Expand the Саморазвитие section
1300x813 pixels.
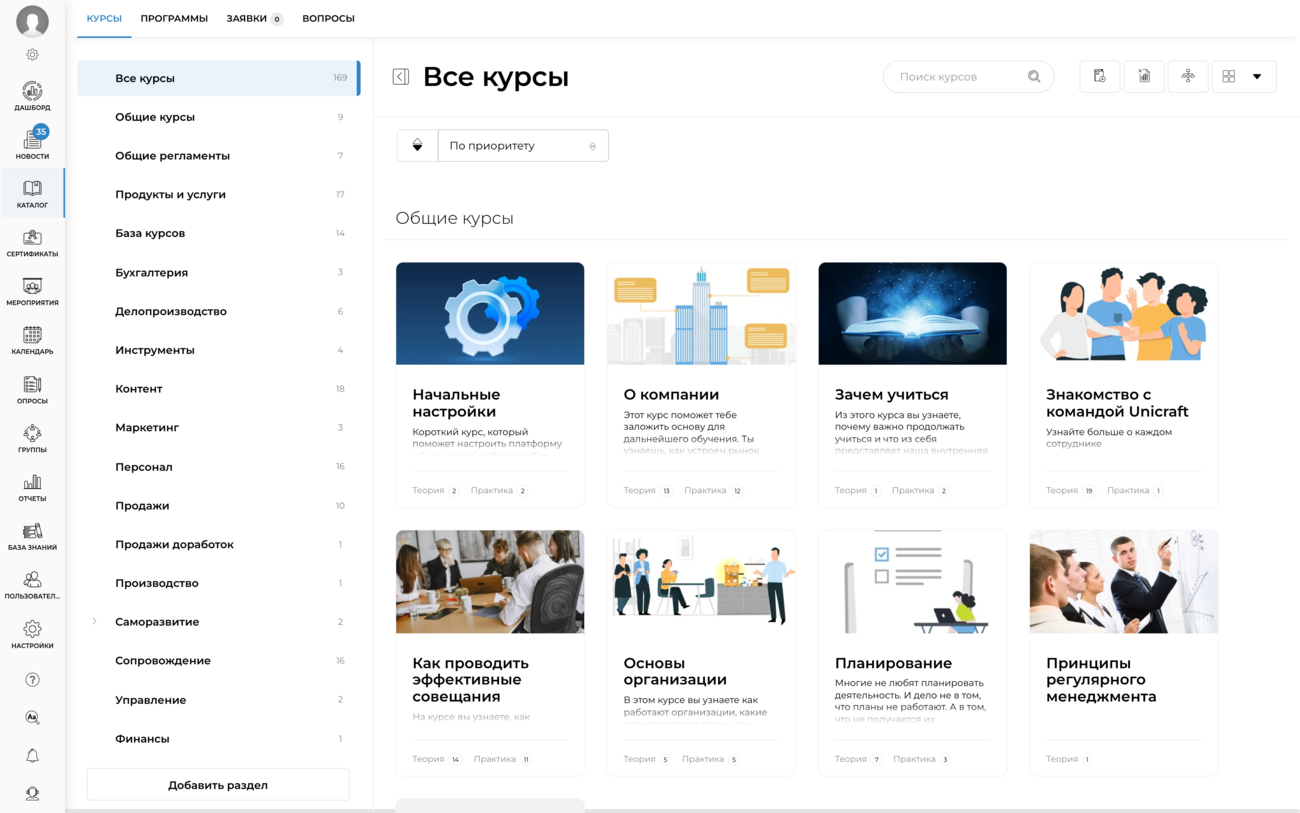coord(95,622)
